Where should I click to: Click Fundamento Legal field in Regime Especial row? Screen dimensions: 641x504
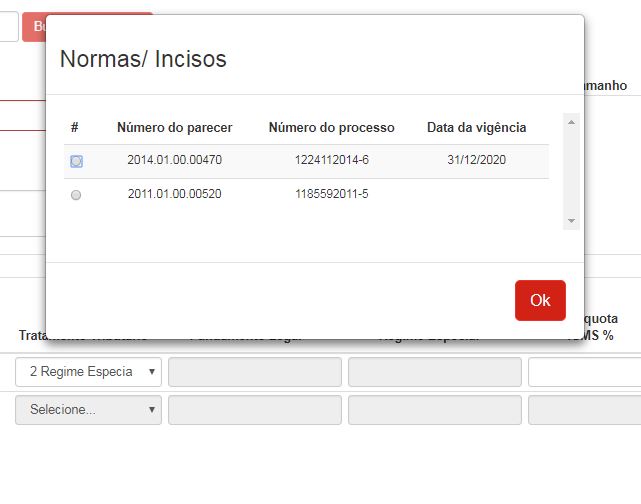(x=255, y=372)
